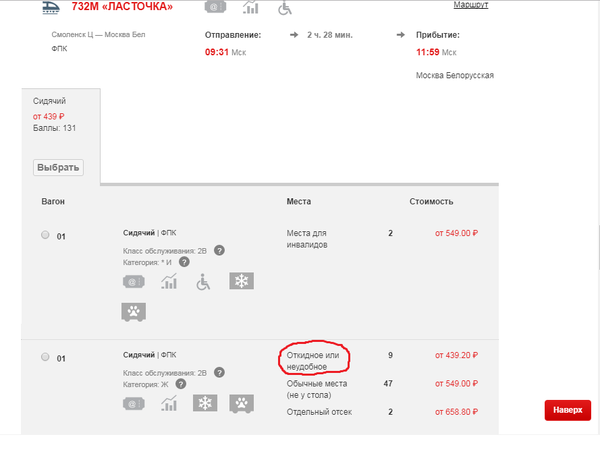Image resolution: width=600 pixels, height=466 pixels.
Task: Open help for Класс обслуживания 2В, disabled wagon
Action: click(x=219, y=251)
